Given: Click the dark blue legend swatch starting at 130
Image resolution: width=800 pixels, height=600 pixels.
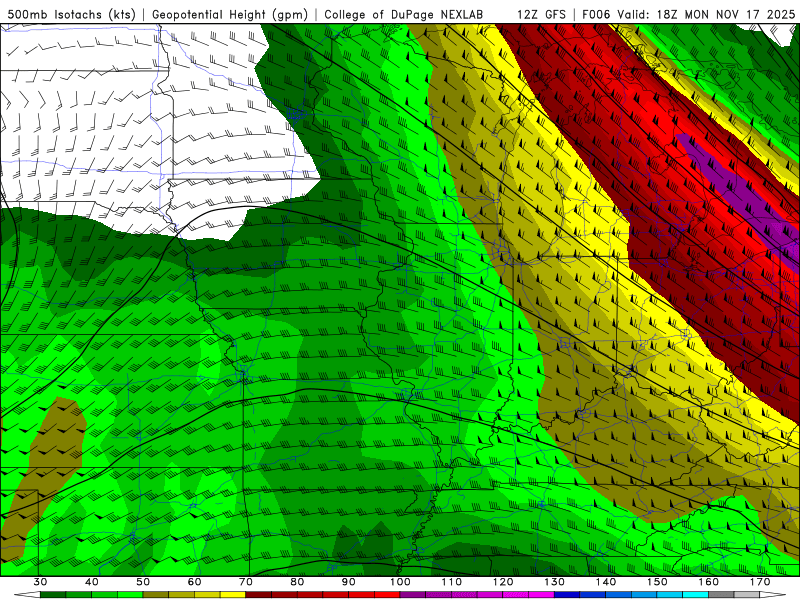Looking at the screenshot, I should [567, 594].
